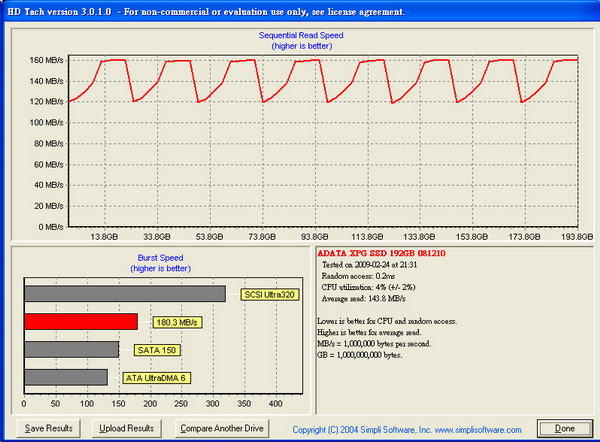The height and width of the screenshot is (442, 600).
Task: Close the benchmark with Done
Action: (x=564, y=428)
